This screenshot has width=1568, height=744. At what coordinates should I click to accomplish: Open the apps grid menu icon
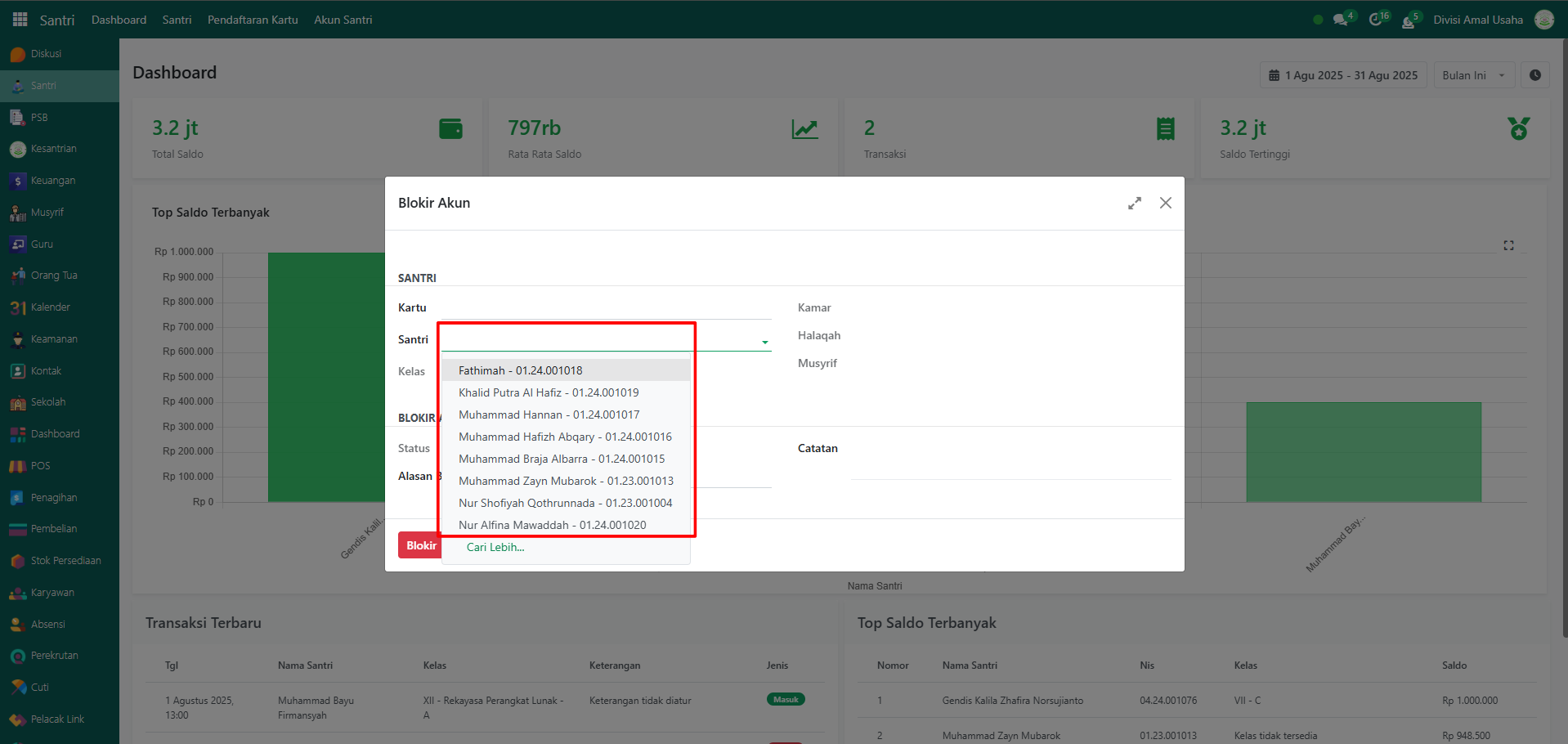[20, 20]
